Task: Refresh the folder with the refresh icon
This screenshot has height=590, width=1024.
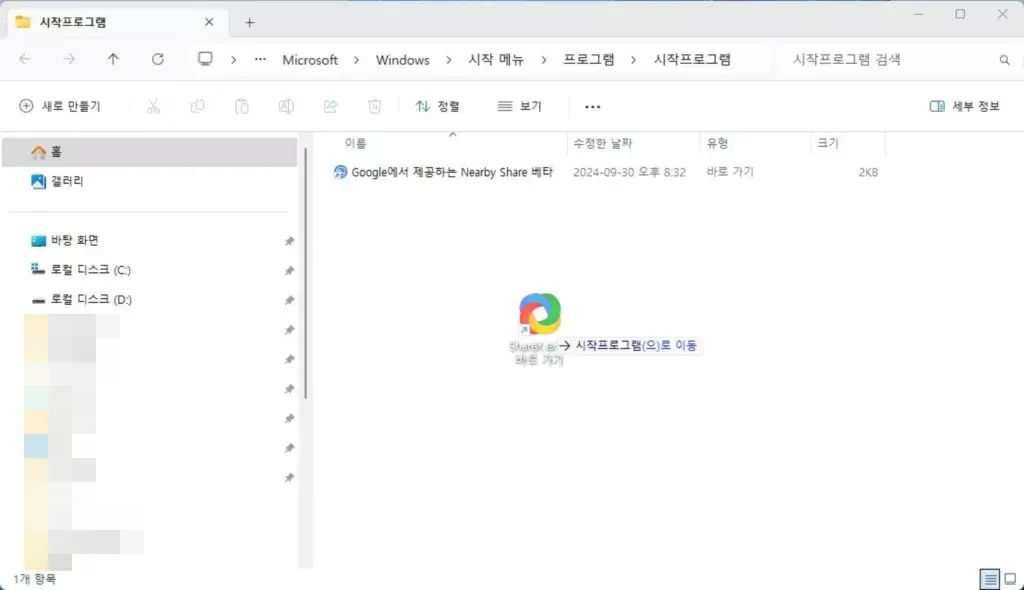Action: [x=157, y=59]
